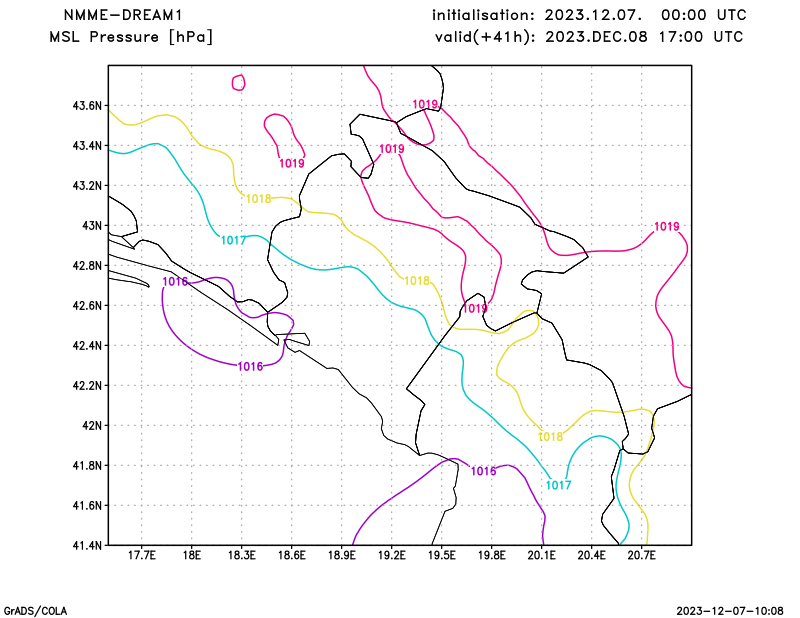This screenshot has height=618, width=800.
Task: Click the 42.8N latitude label
Action: coord(87,266)
